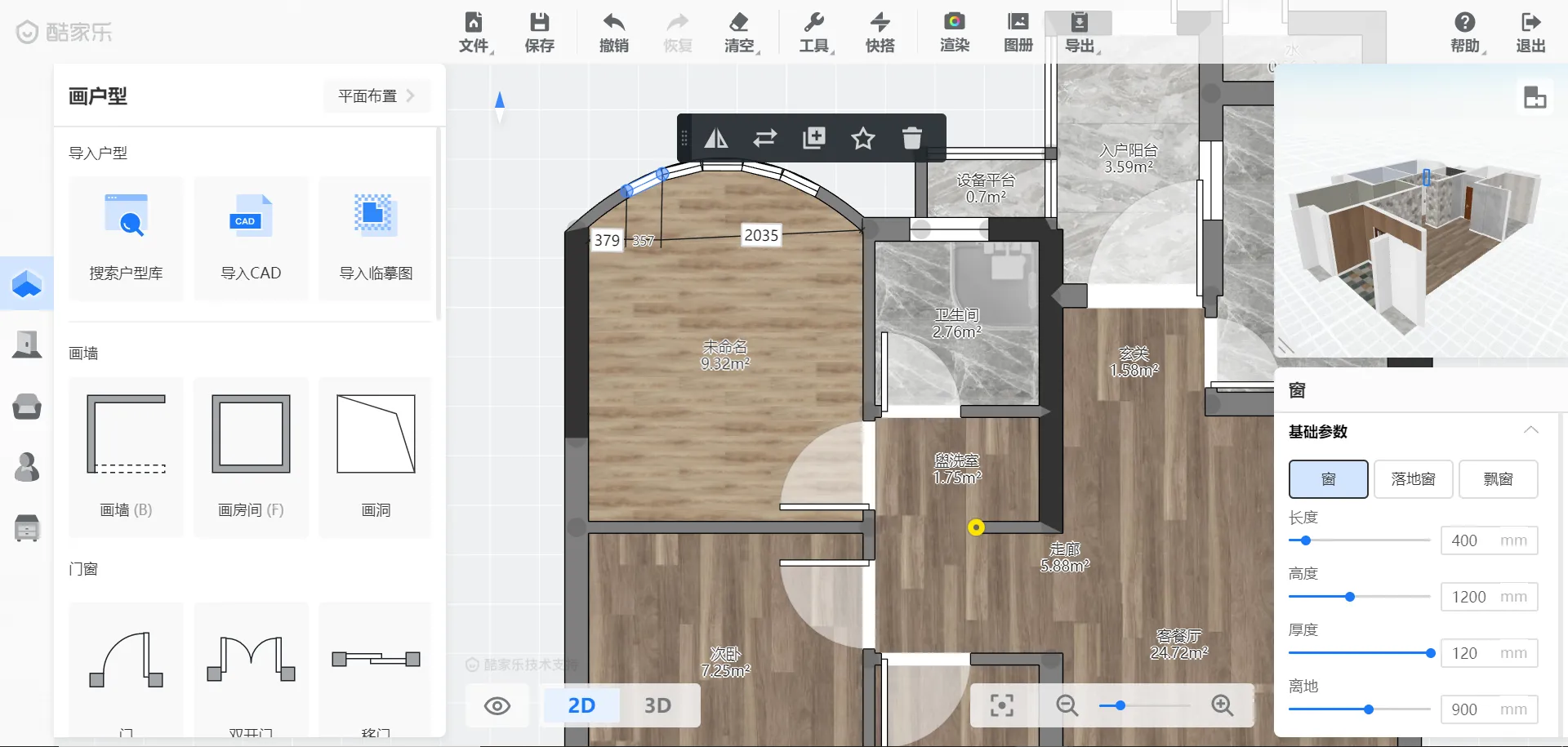Open the 导出 export menu
The image size is (1568, 747).
pos(1080,32)
